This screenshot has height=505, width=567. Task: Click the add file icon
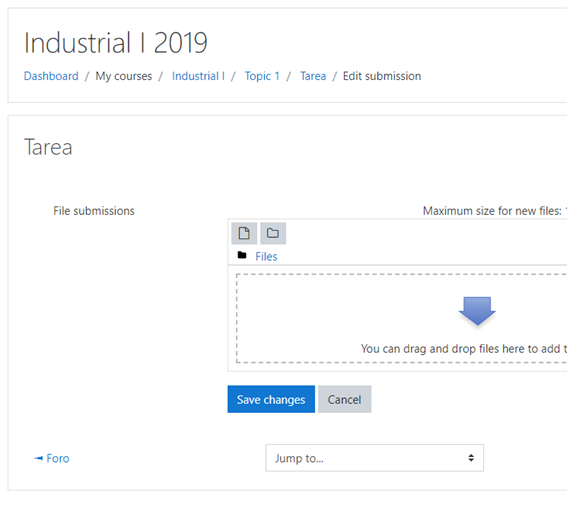(x=244, y=233)
